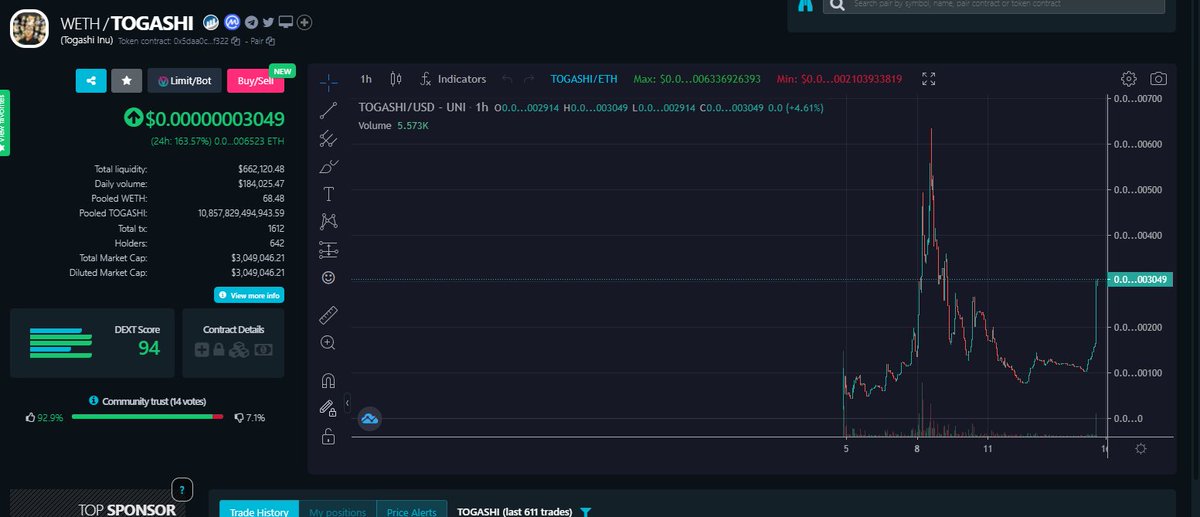
Task: Select the brush drawing tool
Action: click(x=328, y=166)
